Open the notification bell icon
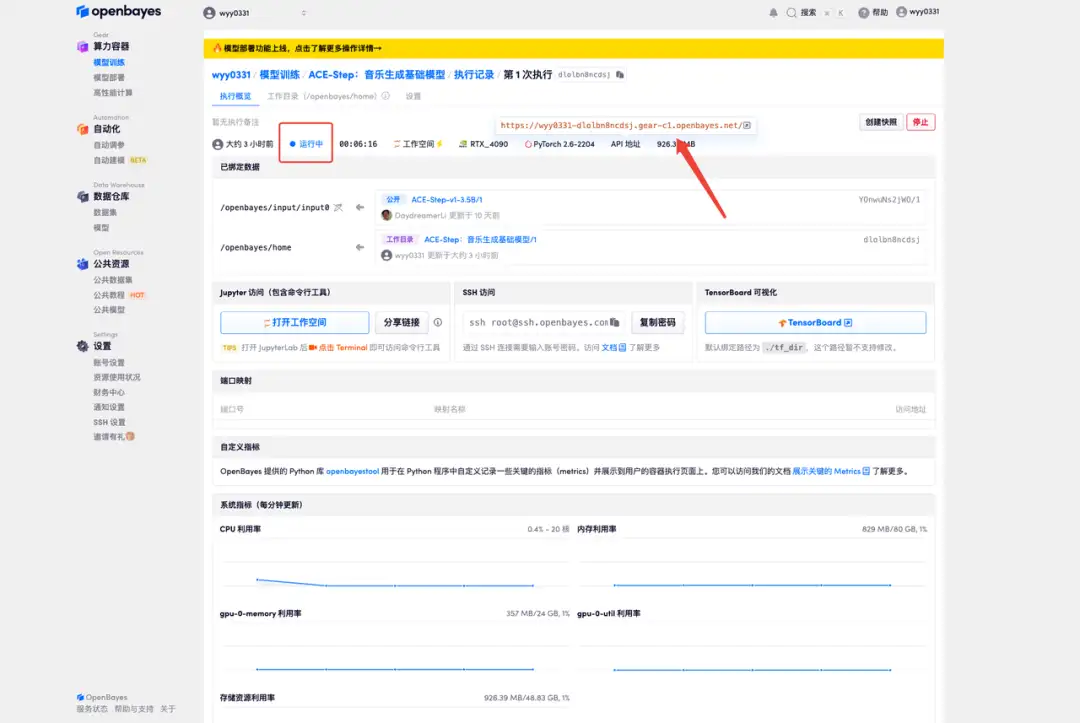 tap(773, 12)
